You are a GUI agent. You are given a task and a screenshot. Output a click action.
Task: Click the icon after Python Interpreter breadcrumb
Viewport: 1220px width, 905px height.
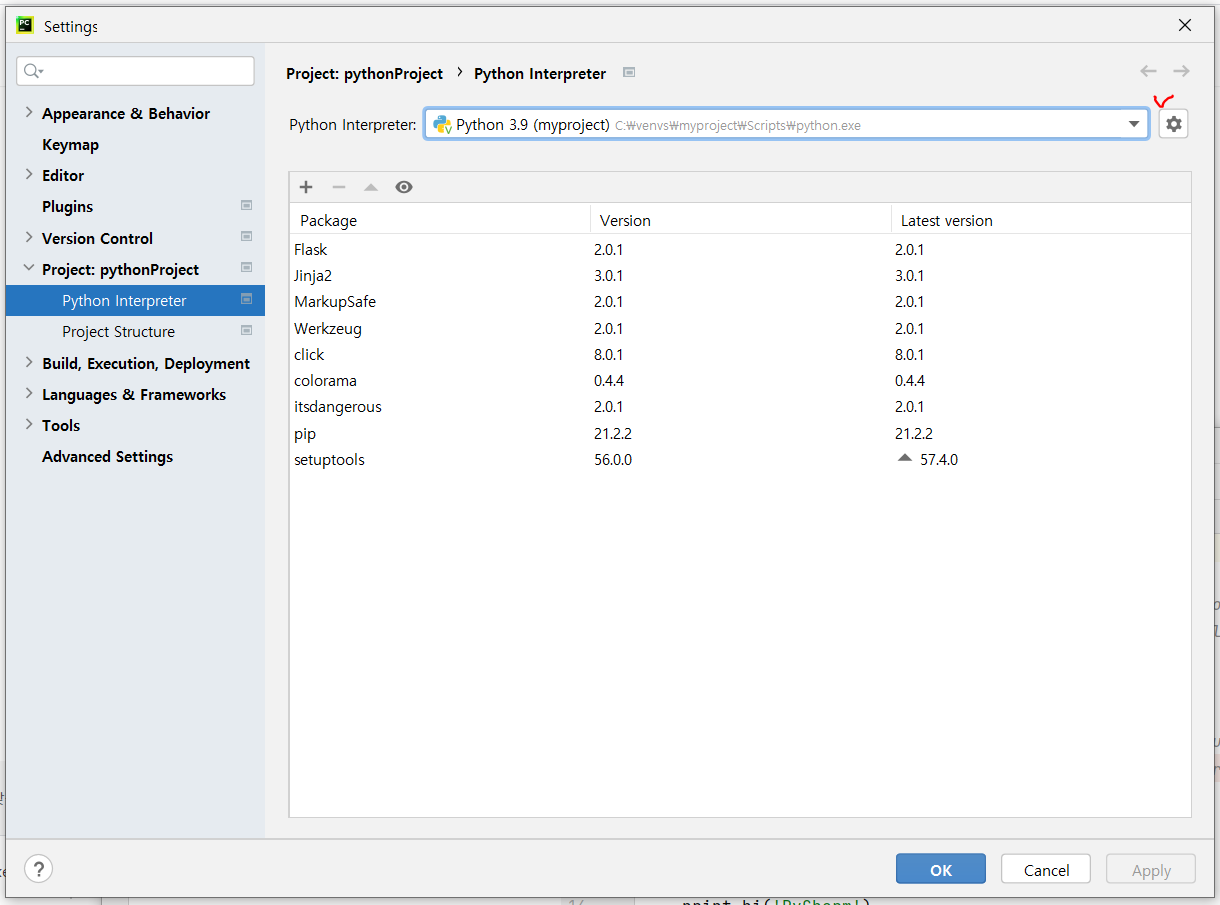click(629, 72)
